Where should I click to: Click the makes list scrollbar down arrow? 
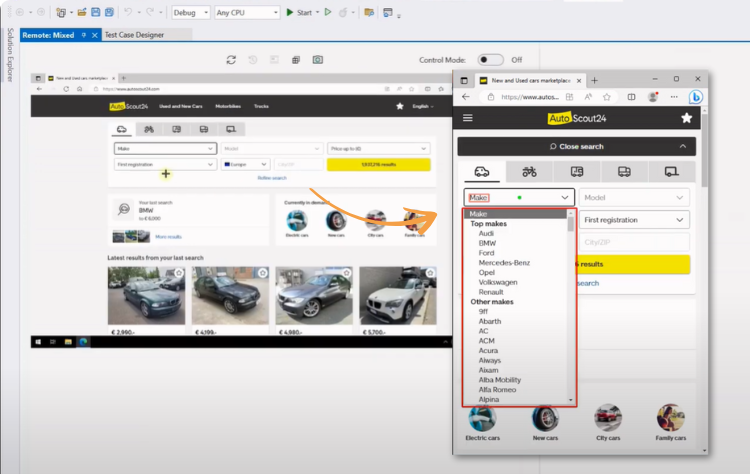(571, 400)
